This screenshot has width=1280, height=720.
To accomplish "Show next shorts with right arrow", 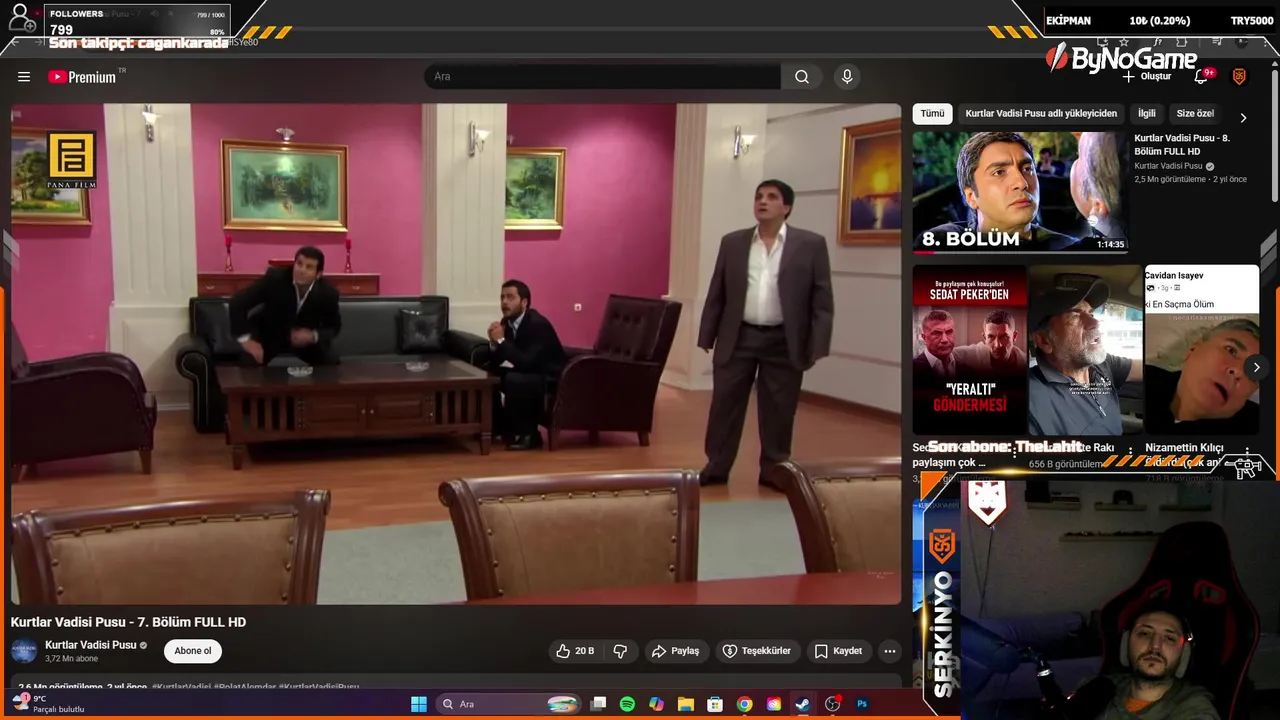I will [1256, 367].
